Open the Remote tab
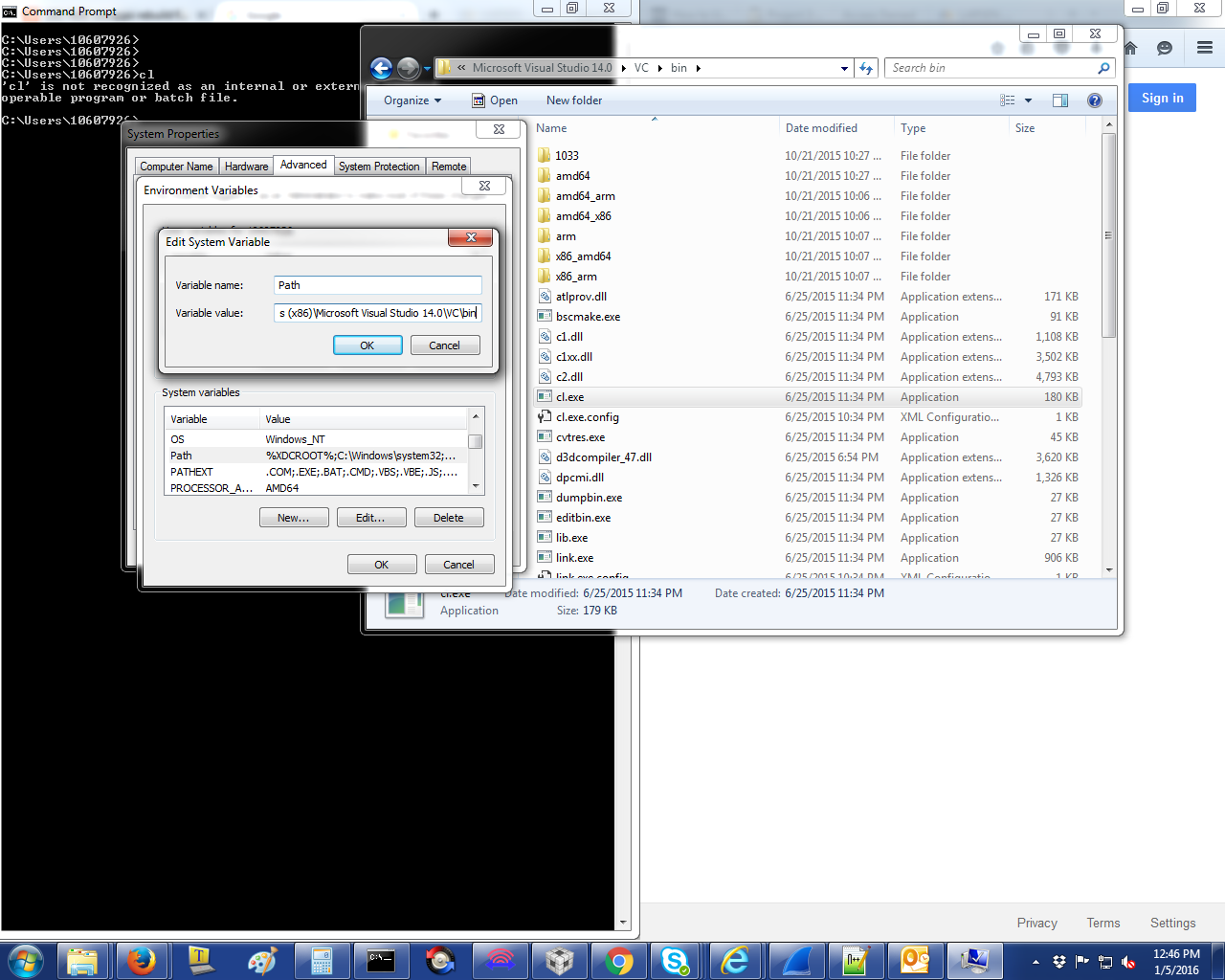1225x980 pixels. 449,167
